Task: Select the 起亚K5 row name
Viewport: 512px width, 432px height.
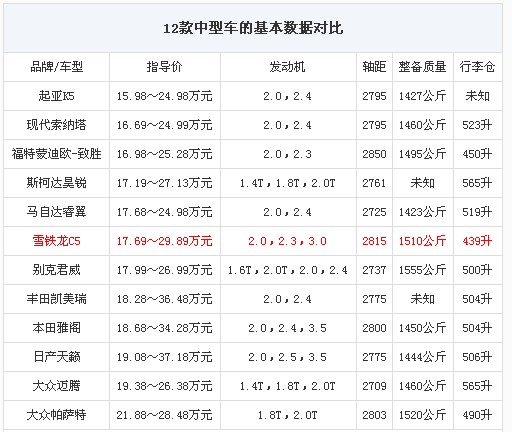Action: tap(57, 96)
